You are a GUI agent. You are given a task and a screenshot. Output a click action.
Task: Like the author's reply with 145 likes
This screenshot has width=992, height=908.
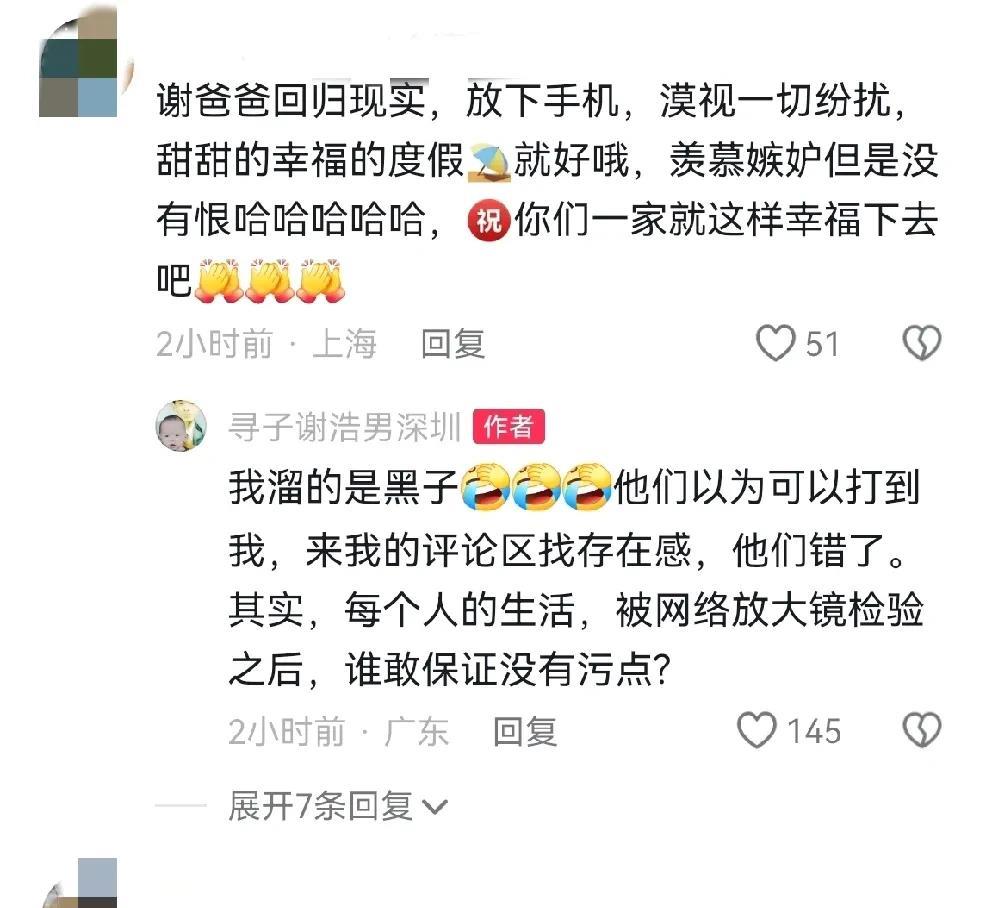[757, 730]
